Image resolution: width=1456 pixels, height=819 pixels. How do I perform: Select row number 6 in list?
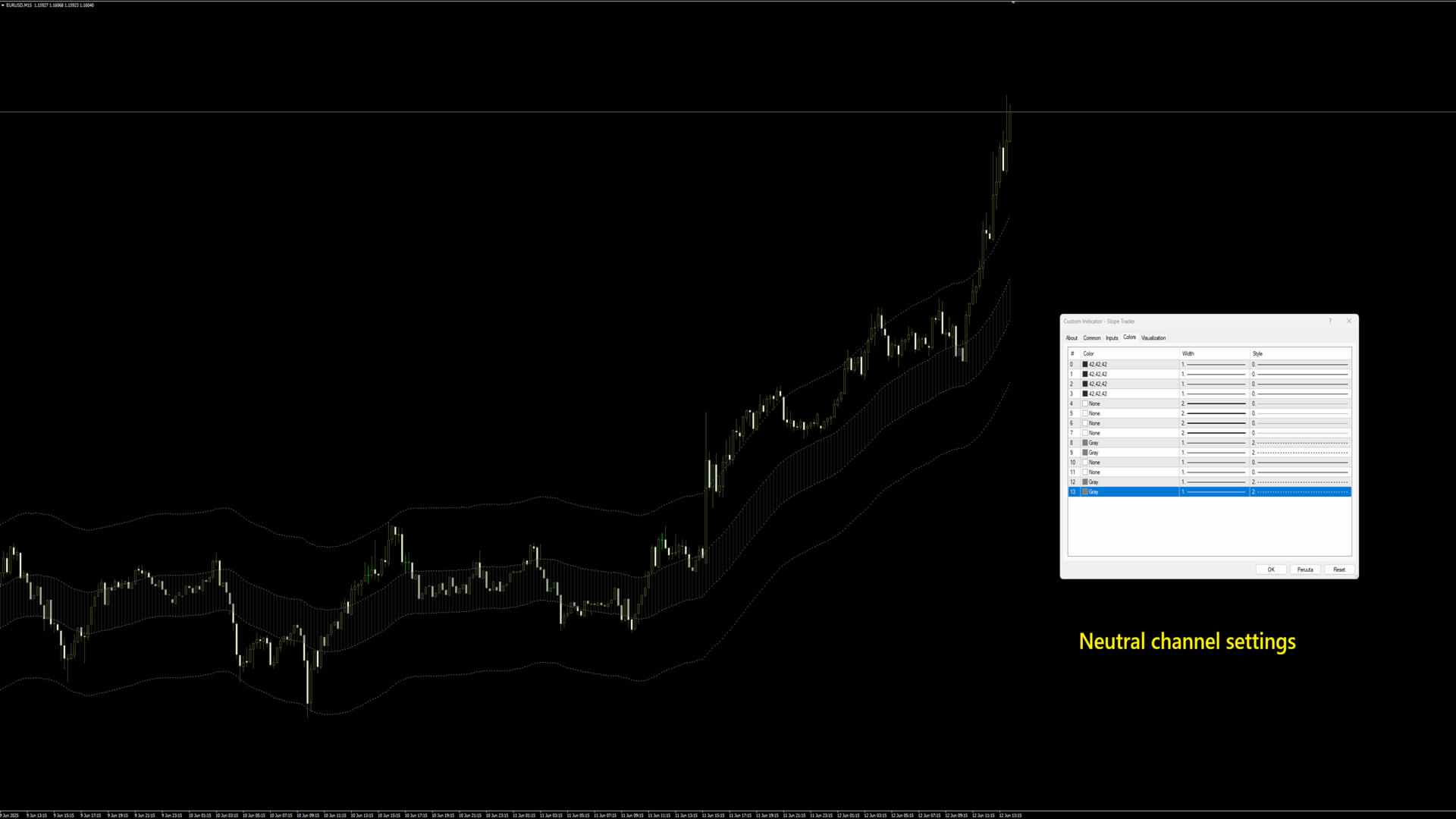1072,424
